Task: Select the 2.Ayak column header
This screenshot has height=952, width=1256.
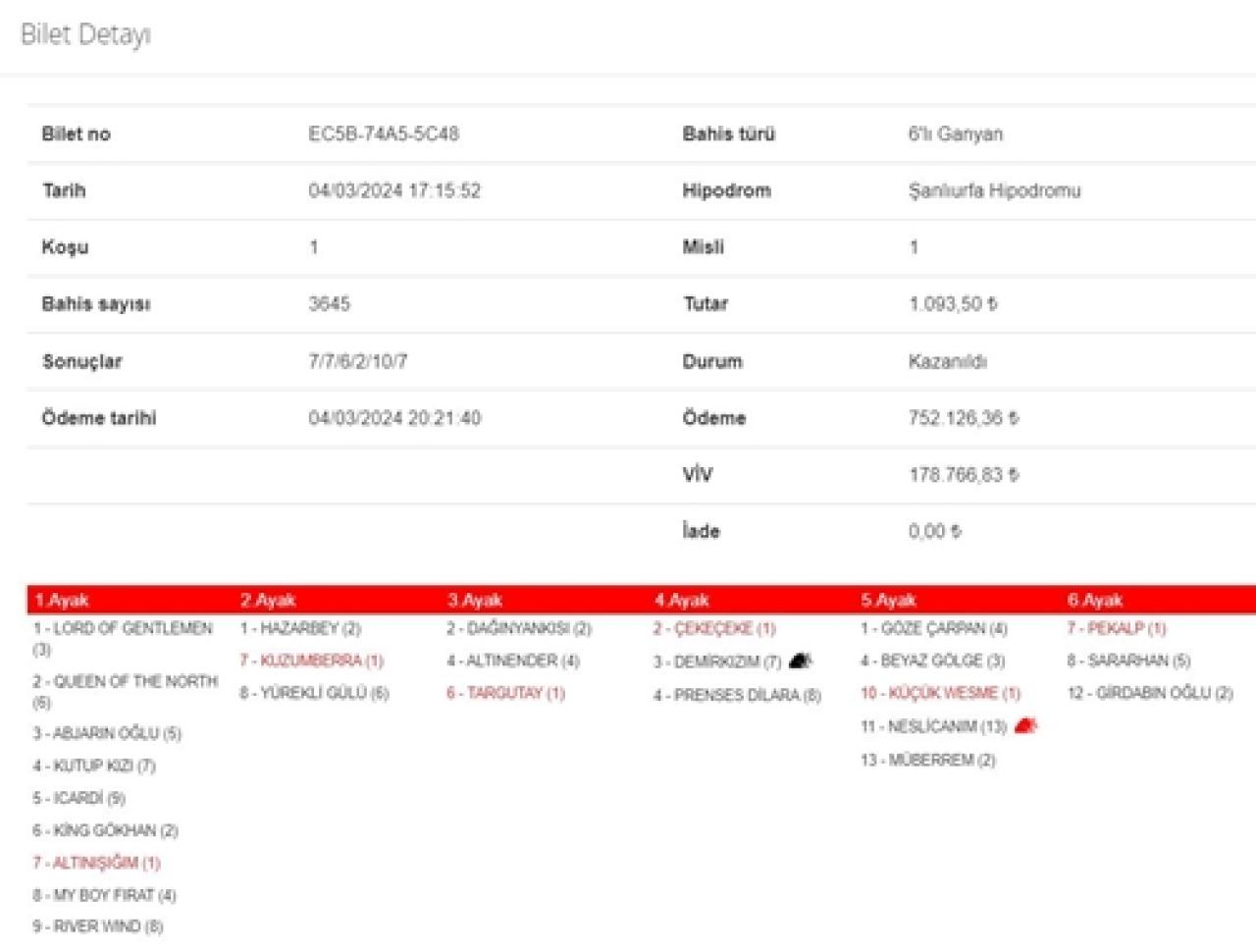Action: tap(268, 600)
